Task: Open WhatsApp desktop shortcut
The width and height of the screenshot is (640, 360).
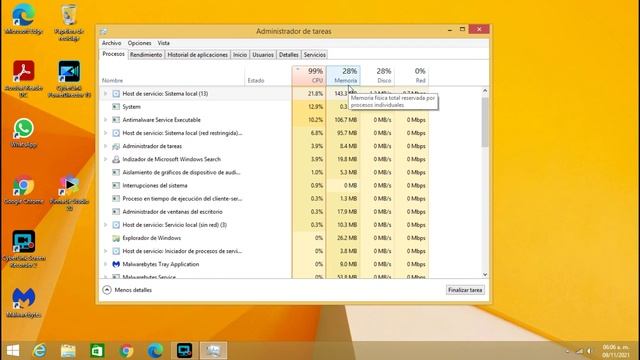Action: 24,133
